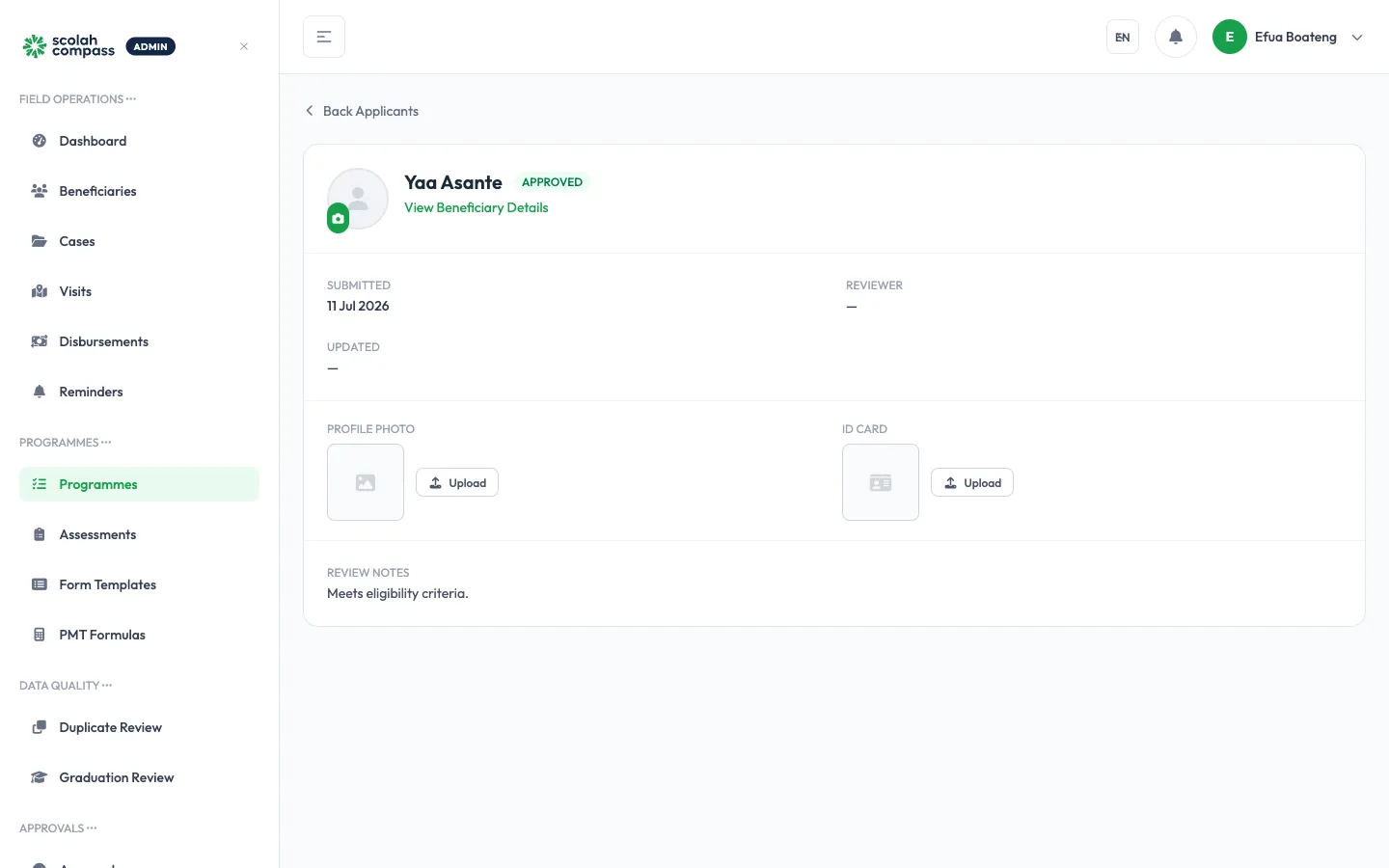Collapse the Field Operations section
Viewport: 1389px width, 868px height.
(x=77, y=99)
